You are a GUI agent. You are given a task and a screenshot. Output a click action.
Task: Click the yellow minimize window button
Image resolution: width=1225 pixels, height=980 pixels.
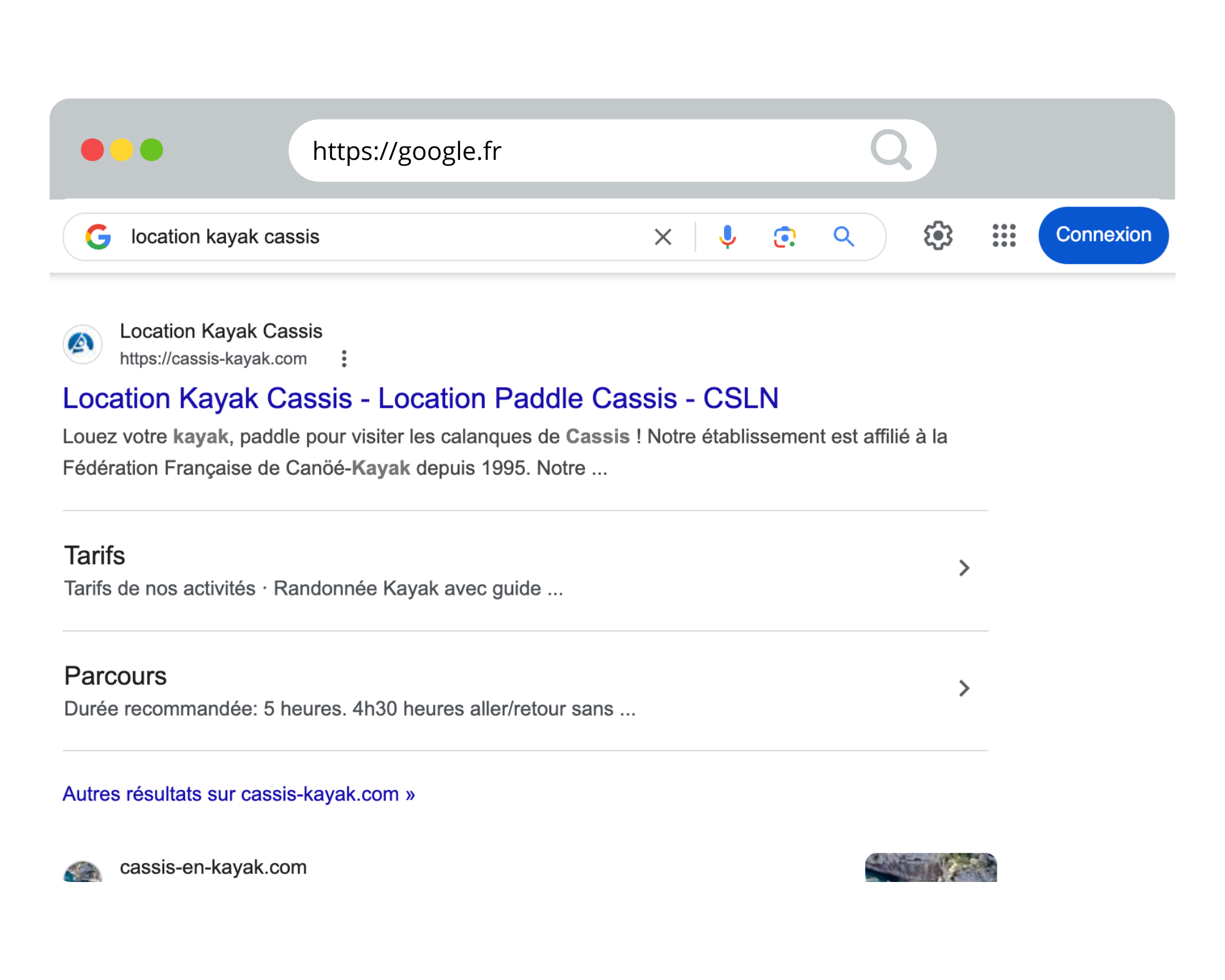pyautogui.click(x=122, y=150)
